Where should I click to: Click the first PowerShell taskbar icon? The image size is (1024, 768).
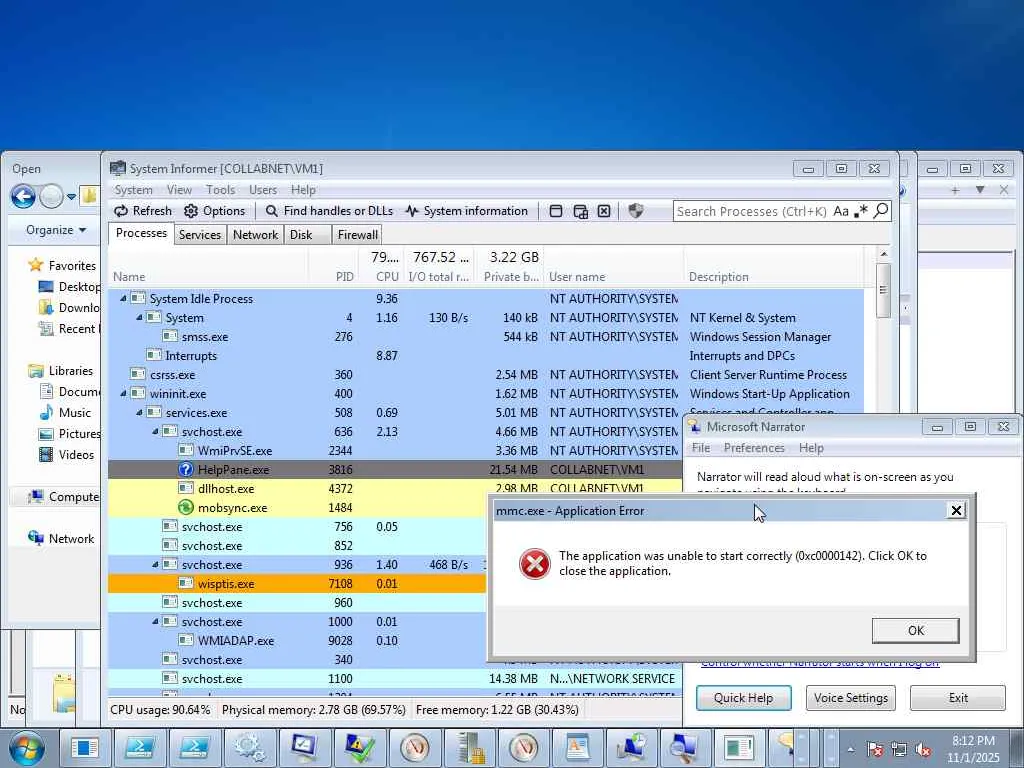(x=140, y=748)
